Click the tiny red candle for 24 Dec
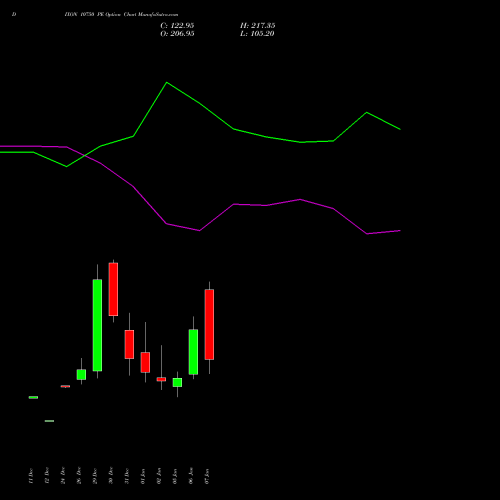The height and width of the screenshot is (500, 500). coord(65,386)
